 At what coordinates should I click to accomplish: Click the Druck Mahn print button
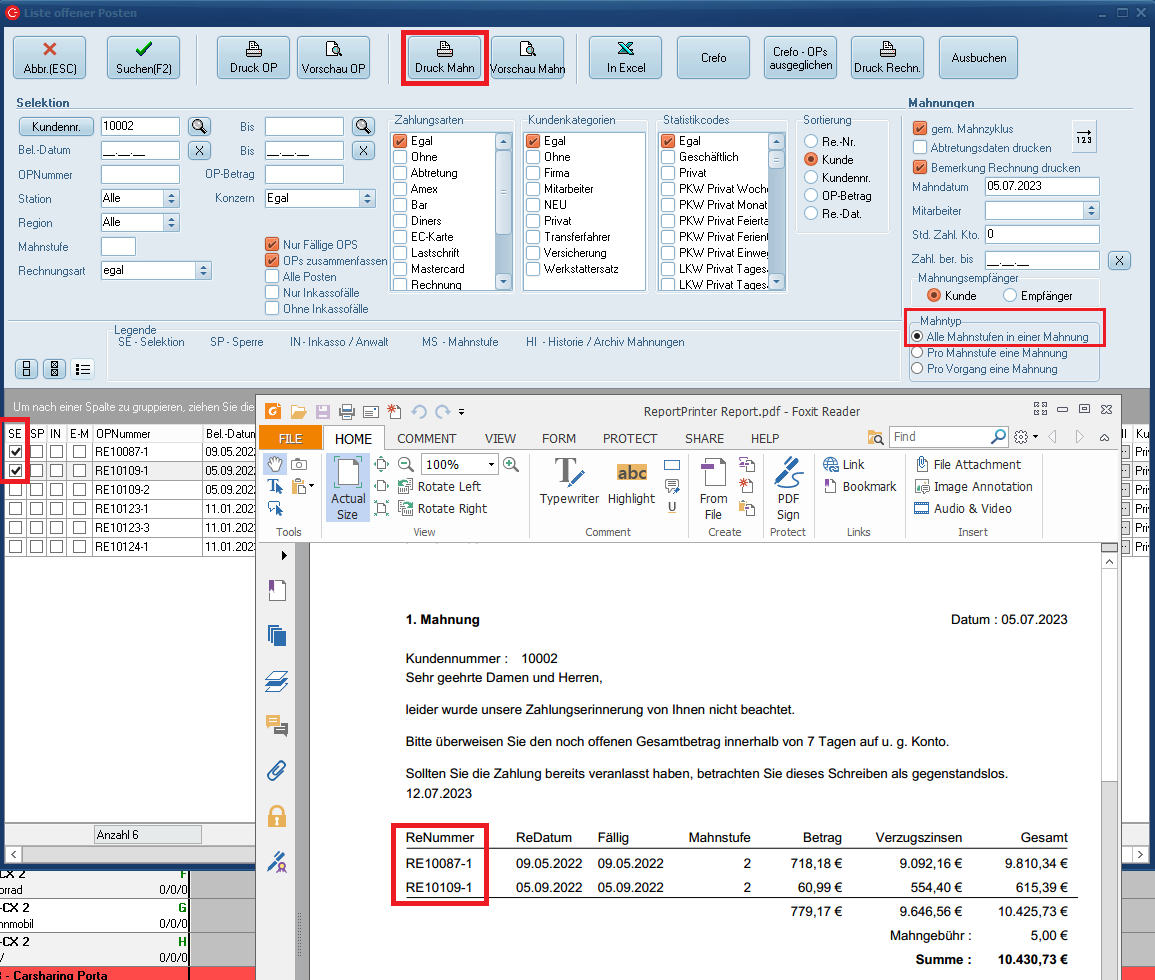click(445, 58)
